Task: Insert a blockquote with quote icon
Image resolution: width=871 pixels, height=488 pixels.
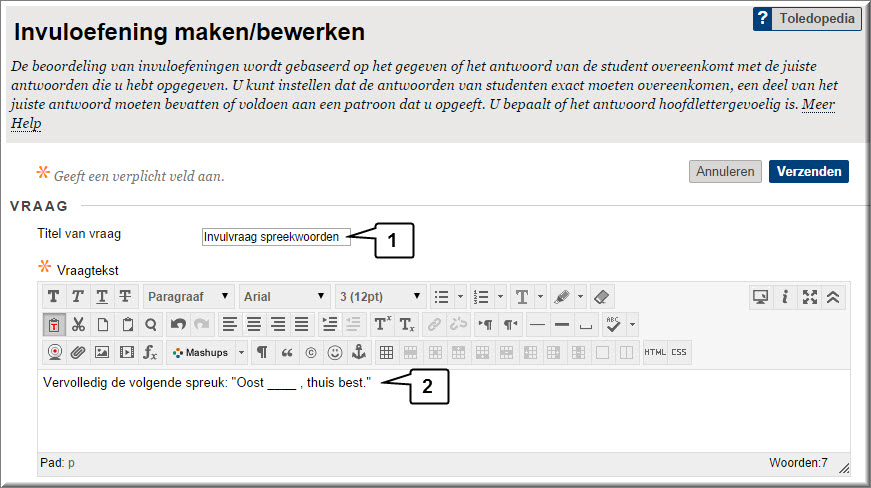Action: [x=287, y=352]
